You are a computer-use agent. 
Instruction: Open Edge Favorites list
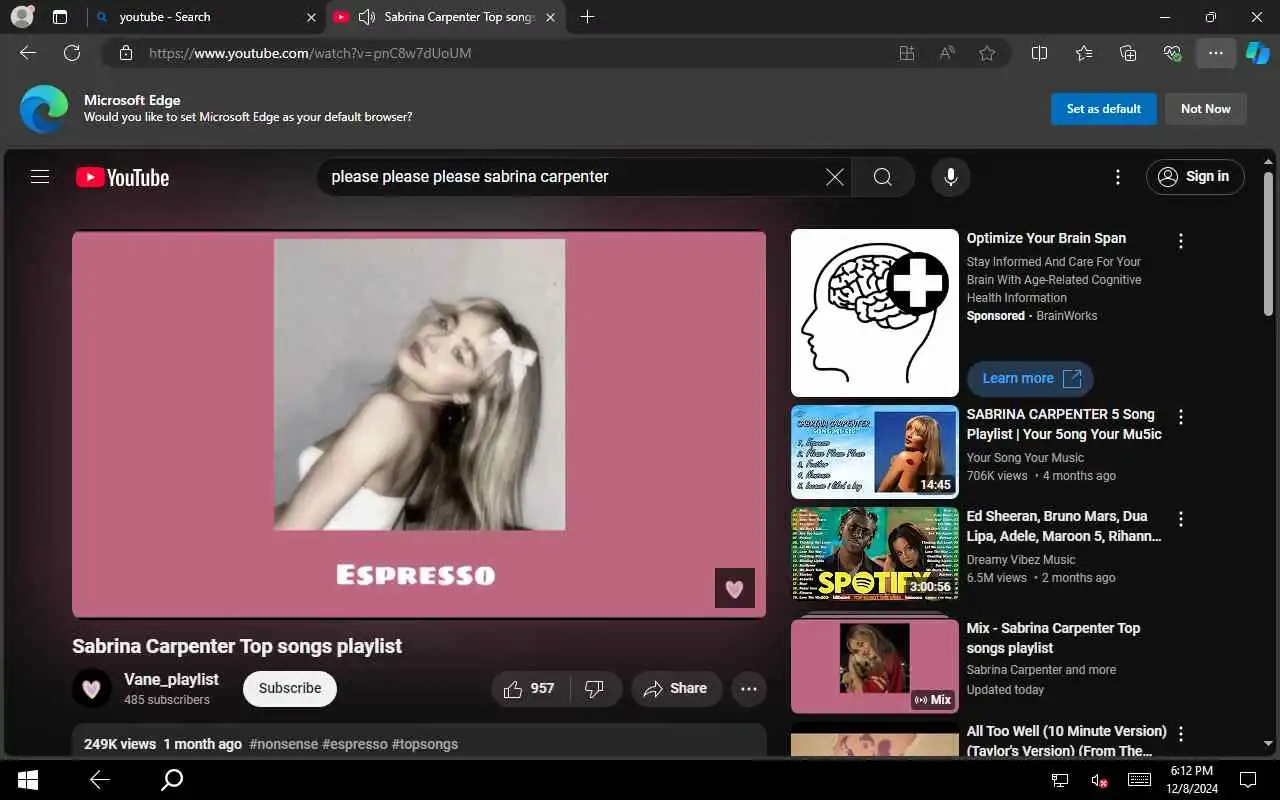1084,53
